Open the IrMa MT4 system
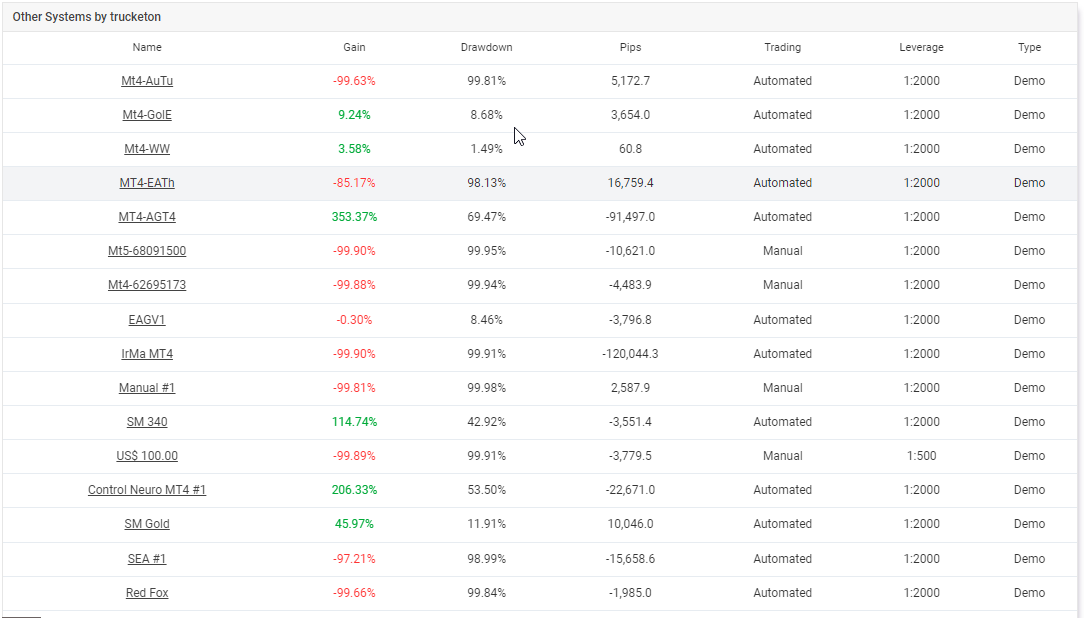Image resolution: width=1084 pixels, height=618 pixels. (x=147, y=353)
